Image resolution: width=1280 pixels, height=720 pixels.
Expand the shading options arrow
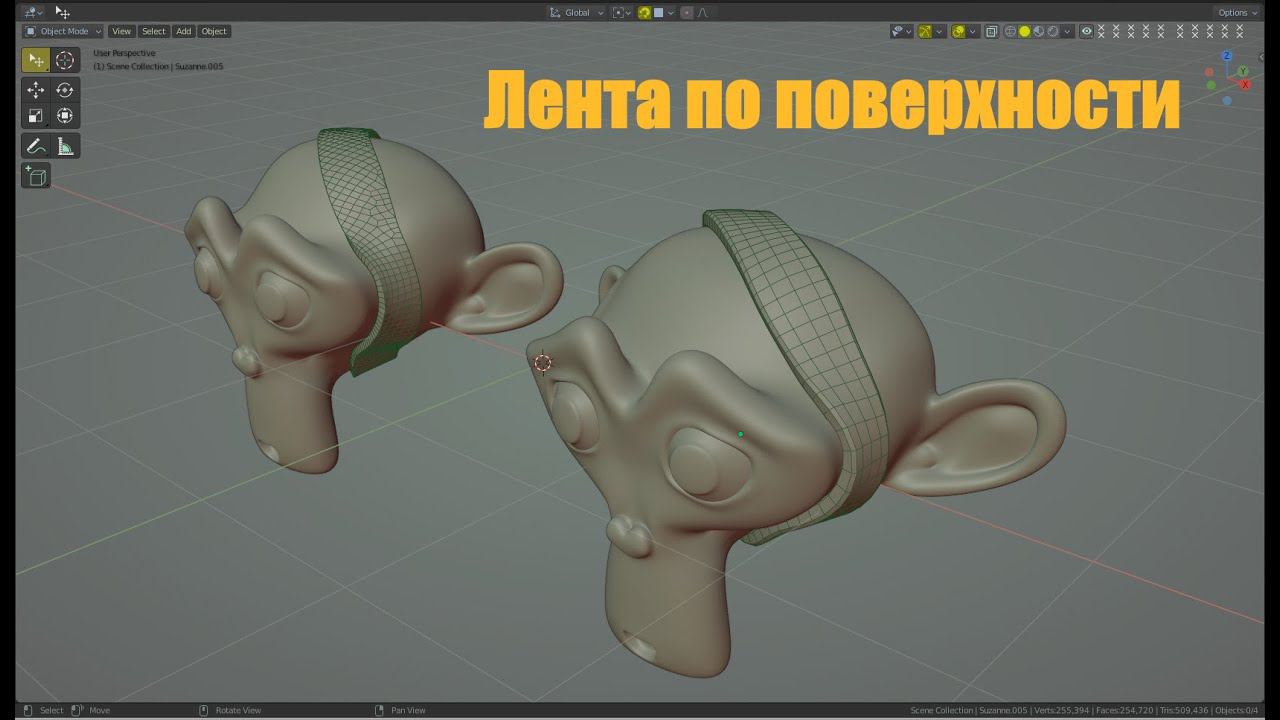pyautogui.click(x=1067, y=31)
